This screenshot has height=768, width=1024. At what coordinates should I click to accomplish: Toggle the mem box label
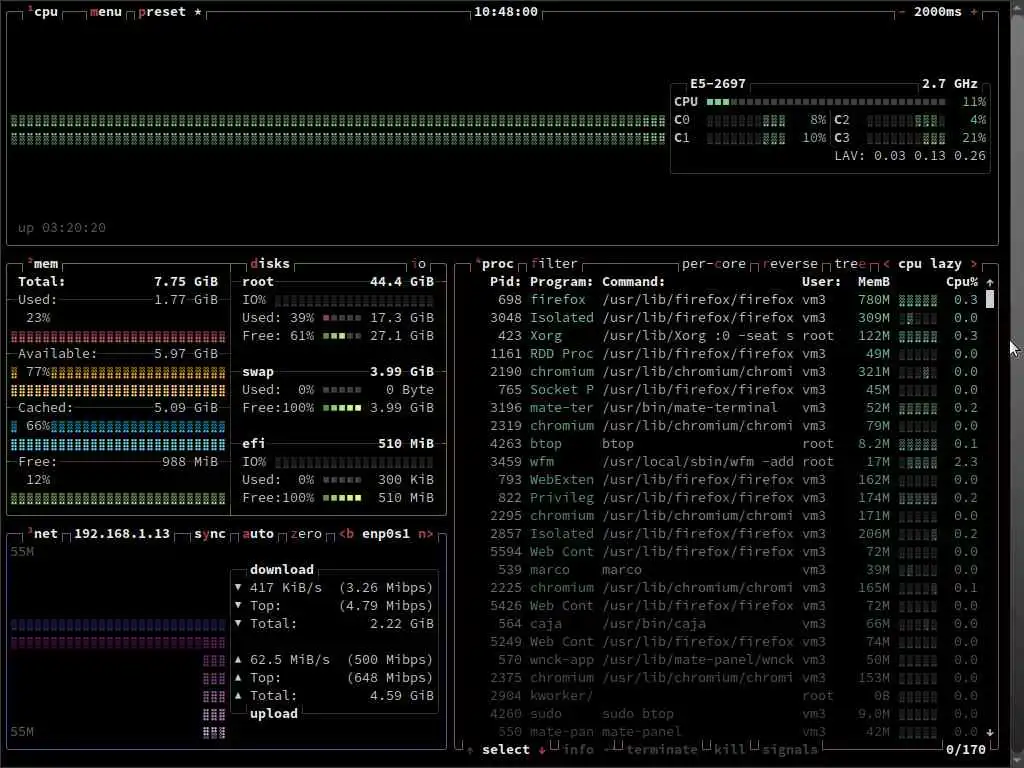pyautogui.click(x=43, y=264)
